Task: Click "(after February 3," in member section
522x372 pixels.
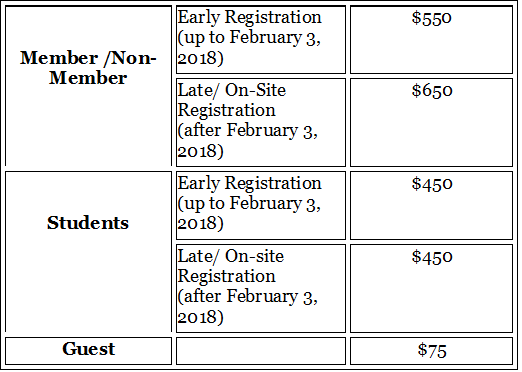Action: click(247, 130)
